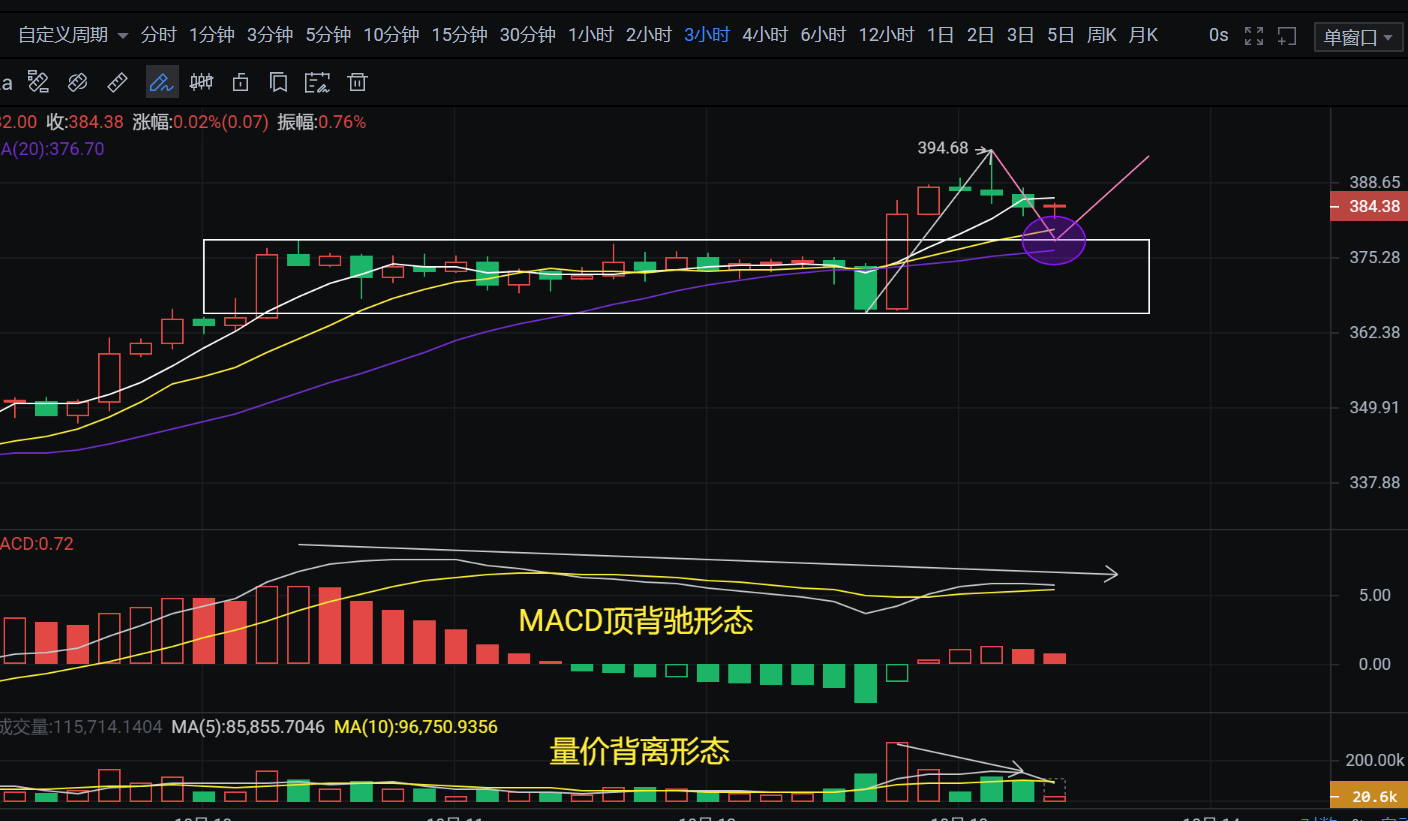The height and width of the screenshot is (821, 1408).
Task: Click the orange 20.6k volume tag
Action: [1367, 796]
